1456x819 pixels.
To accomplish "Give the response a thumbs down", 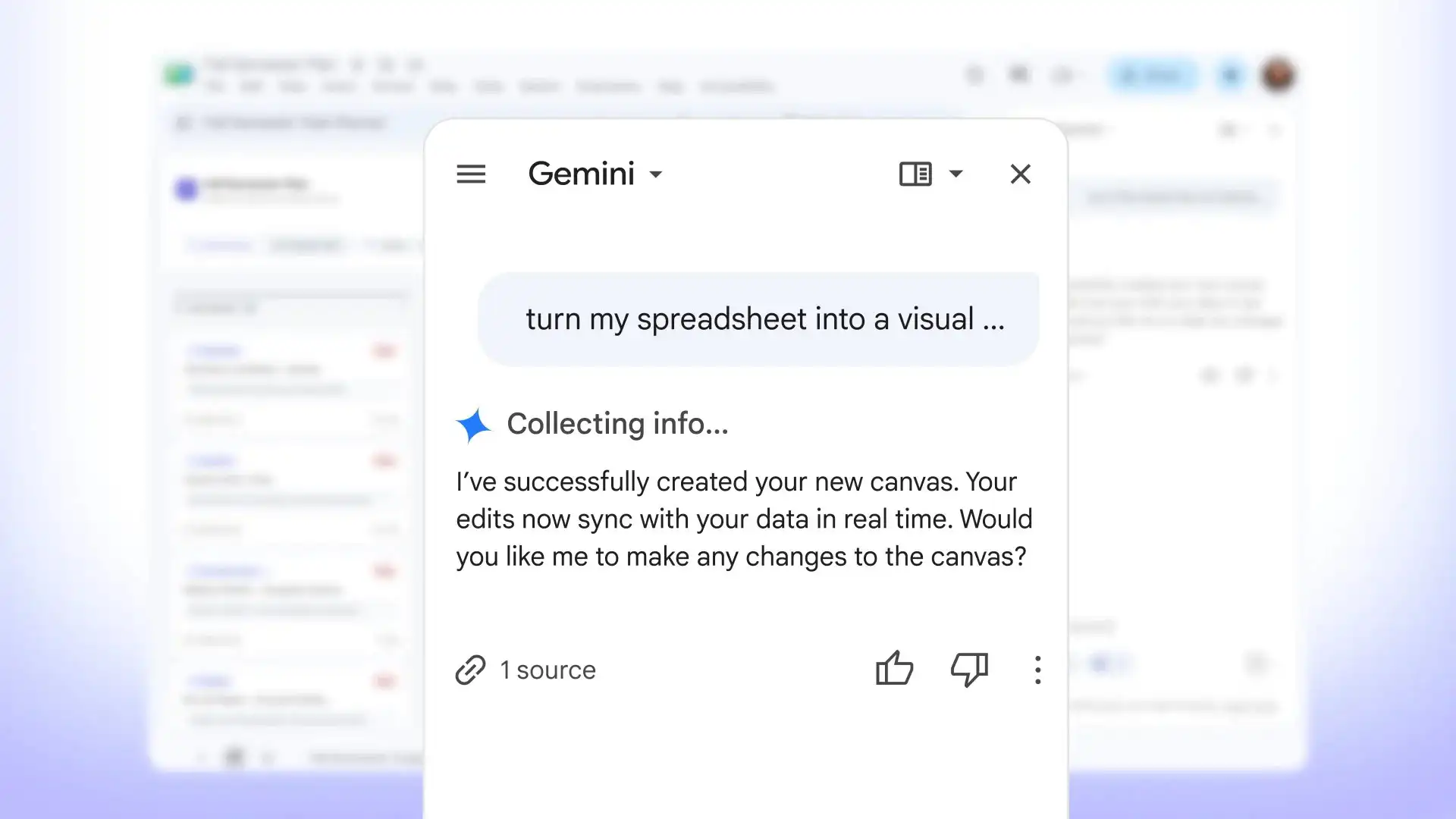I will (x=969, y=670).
